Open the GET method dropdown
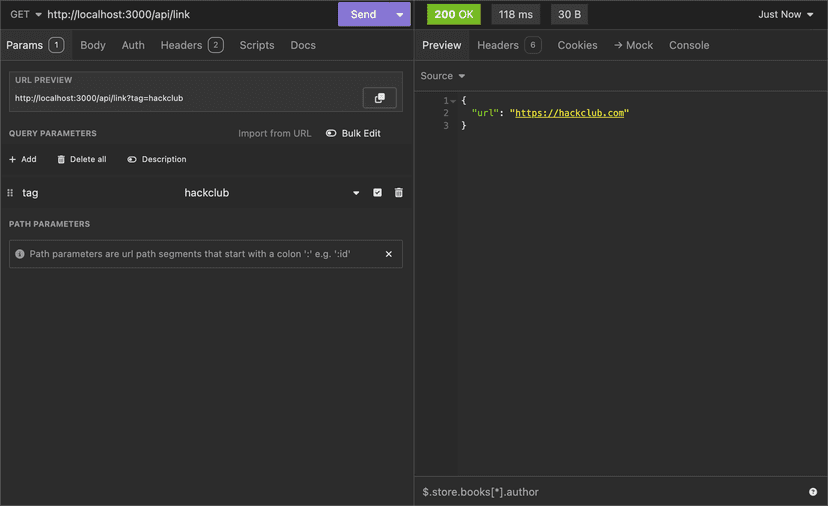 pos(26,15)
